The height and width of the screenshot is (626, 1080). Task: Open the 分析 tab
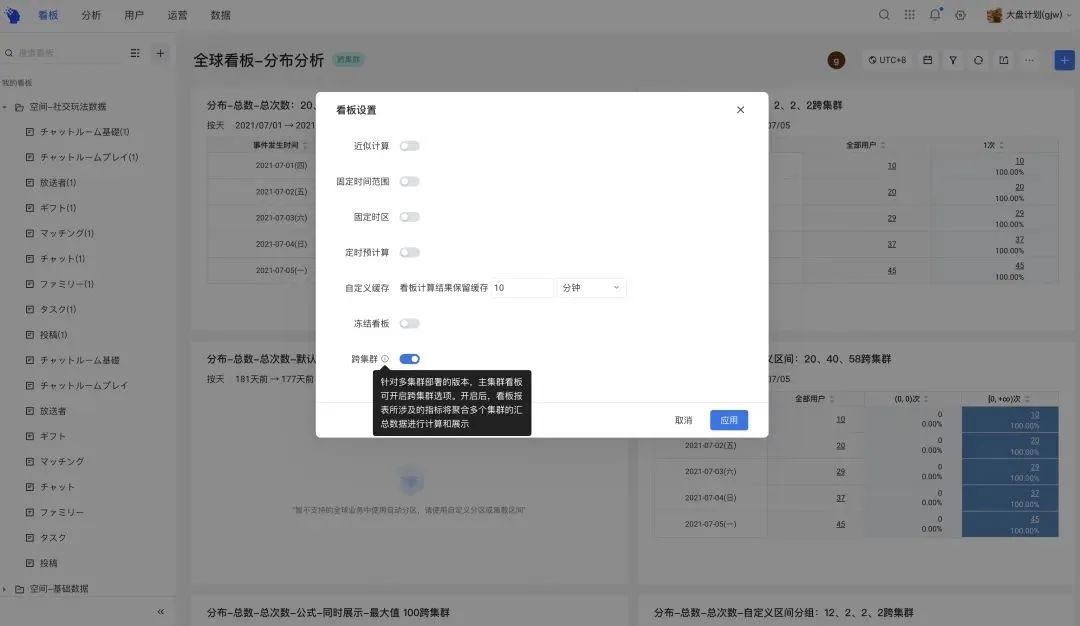(x=91, y=15)
